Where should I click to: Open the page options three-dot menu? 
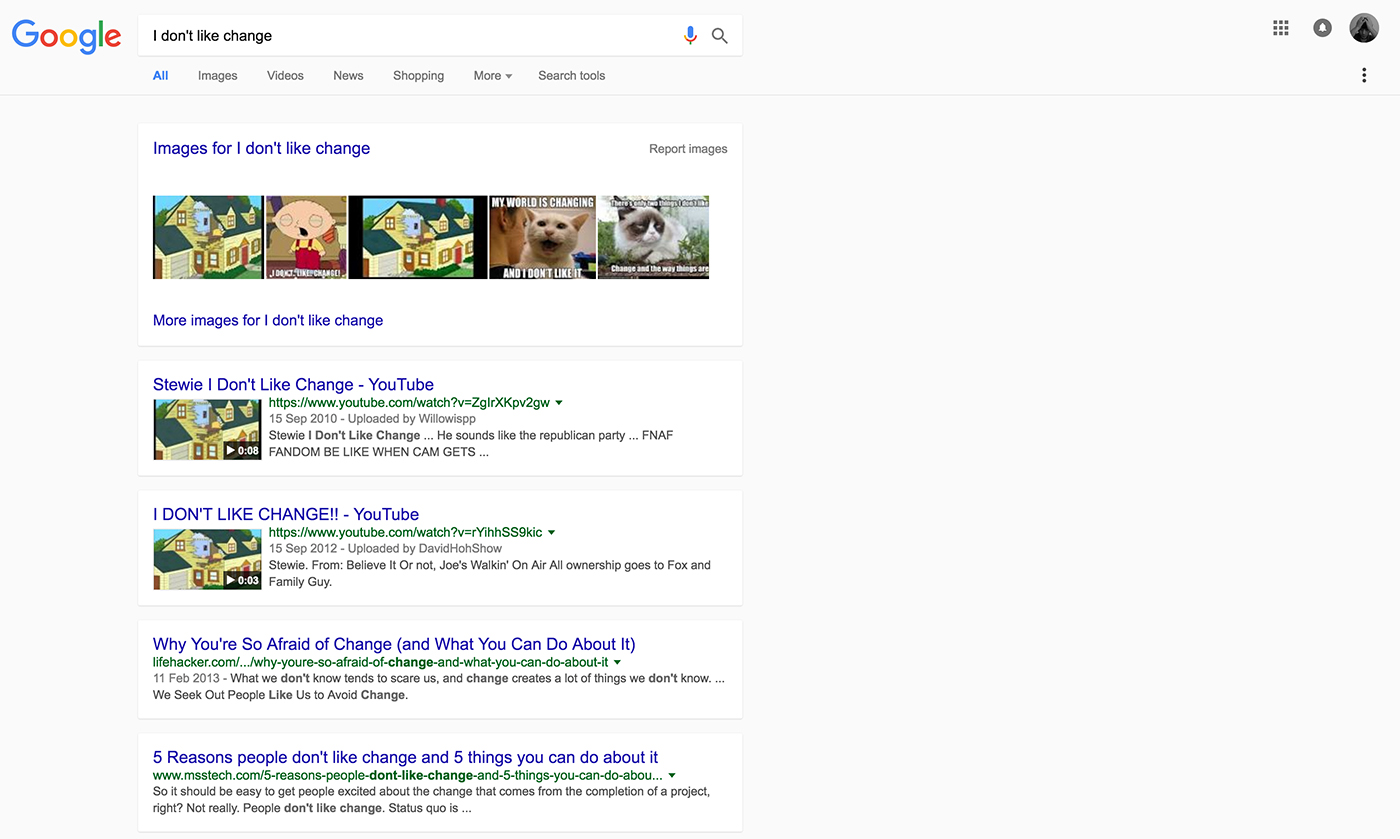(1364, 74)
